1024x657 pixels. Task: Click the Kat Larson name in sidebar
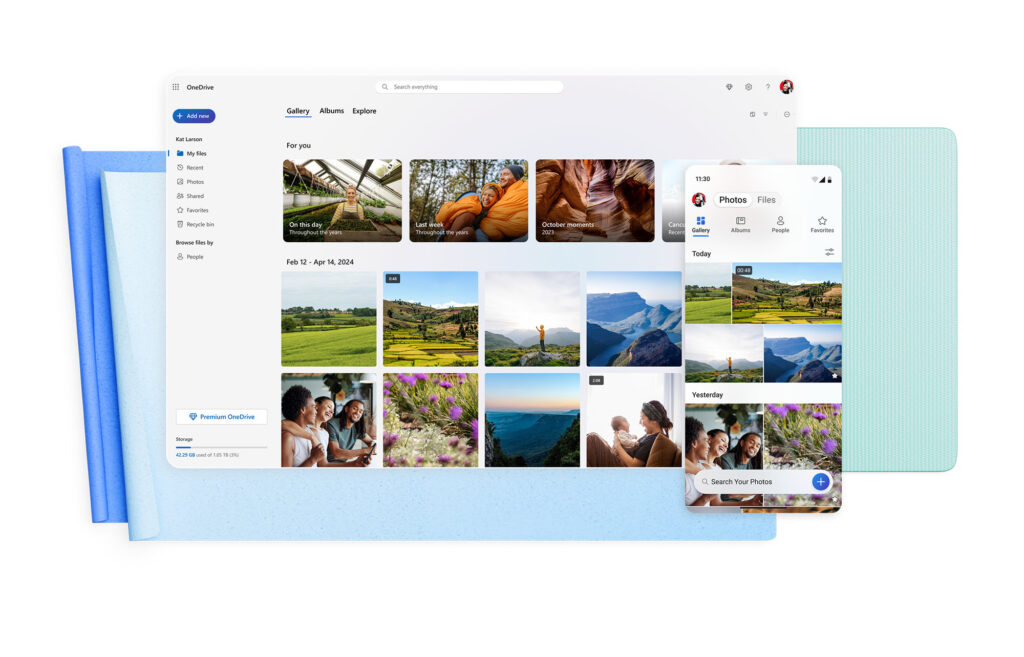pyautogui.click(x=189, y=139)
